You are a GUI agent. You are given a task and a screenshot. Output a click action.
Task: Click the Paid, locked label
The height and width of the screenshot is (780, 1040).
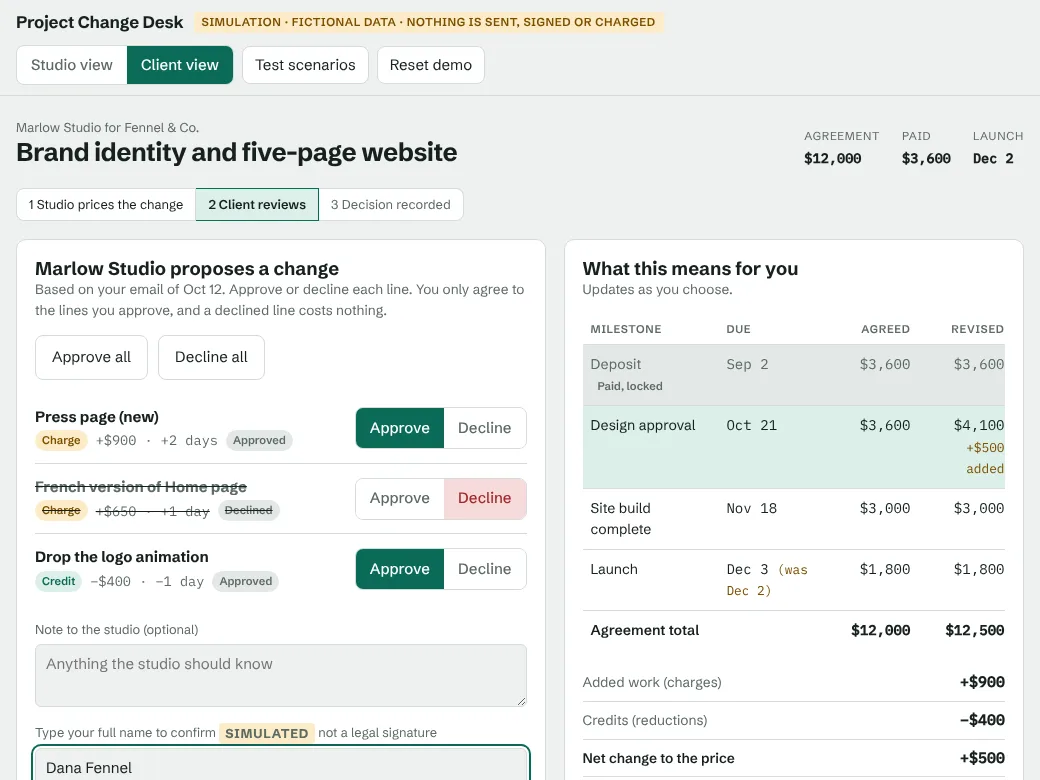click(x=630, y=386)
